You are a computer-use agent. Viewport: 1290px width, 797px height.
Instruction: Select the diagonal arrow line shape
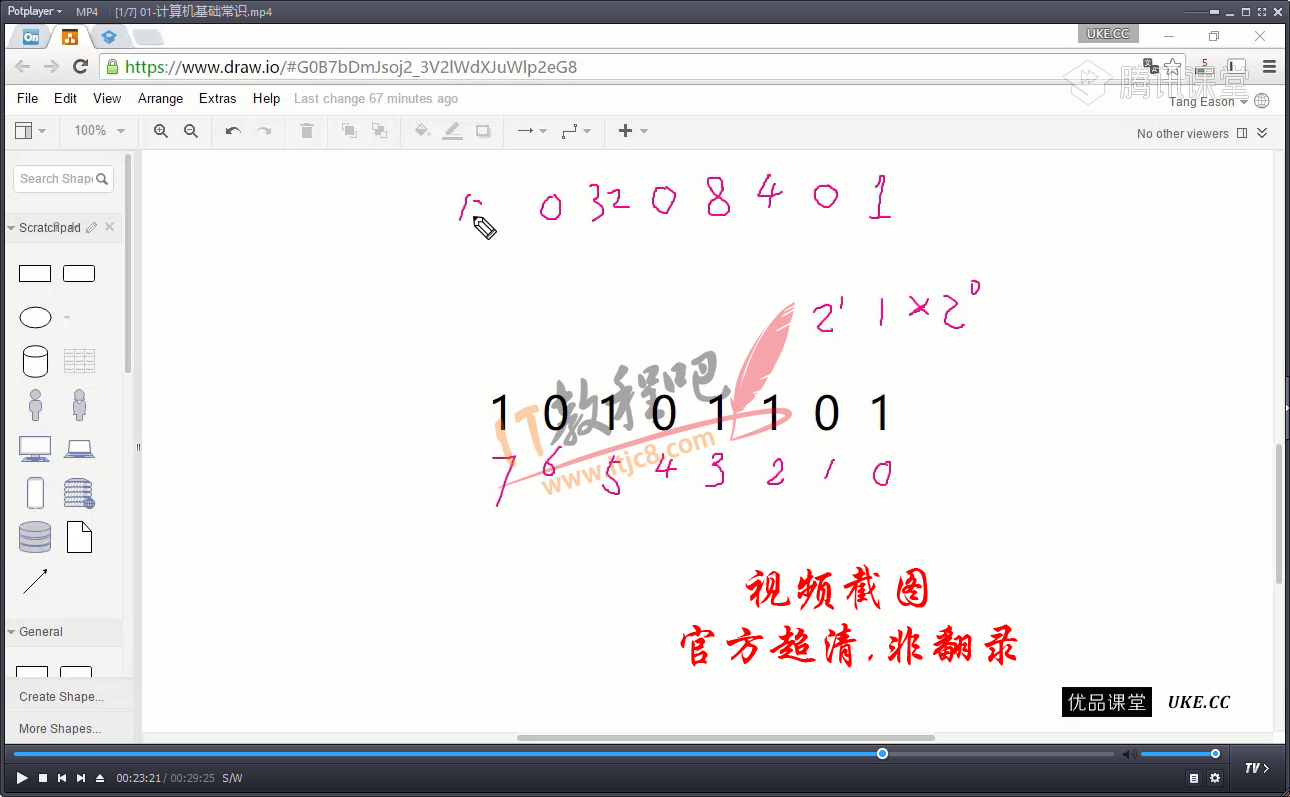(x=35, y=581)
